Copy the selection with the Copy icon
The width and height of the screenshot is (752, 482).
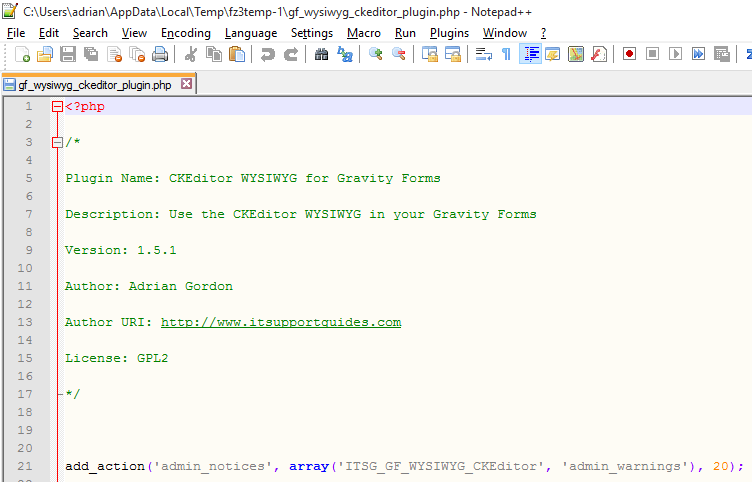pyautogui.click(x=214, y=54)
